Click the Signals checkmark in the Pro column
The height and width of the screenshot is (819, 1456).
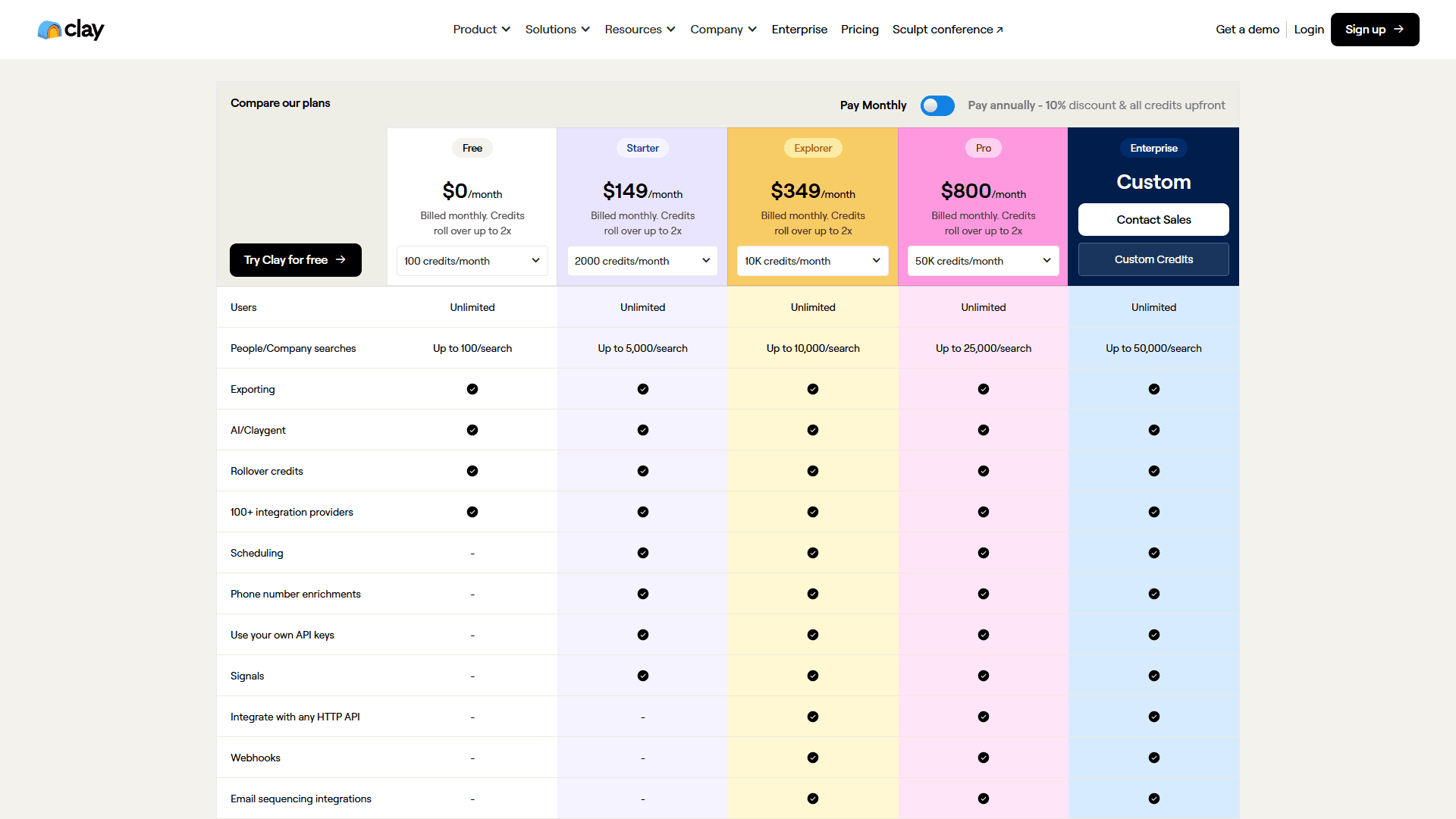[x=983, y=675]
